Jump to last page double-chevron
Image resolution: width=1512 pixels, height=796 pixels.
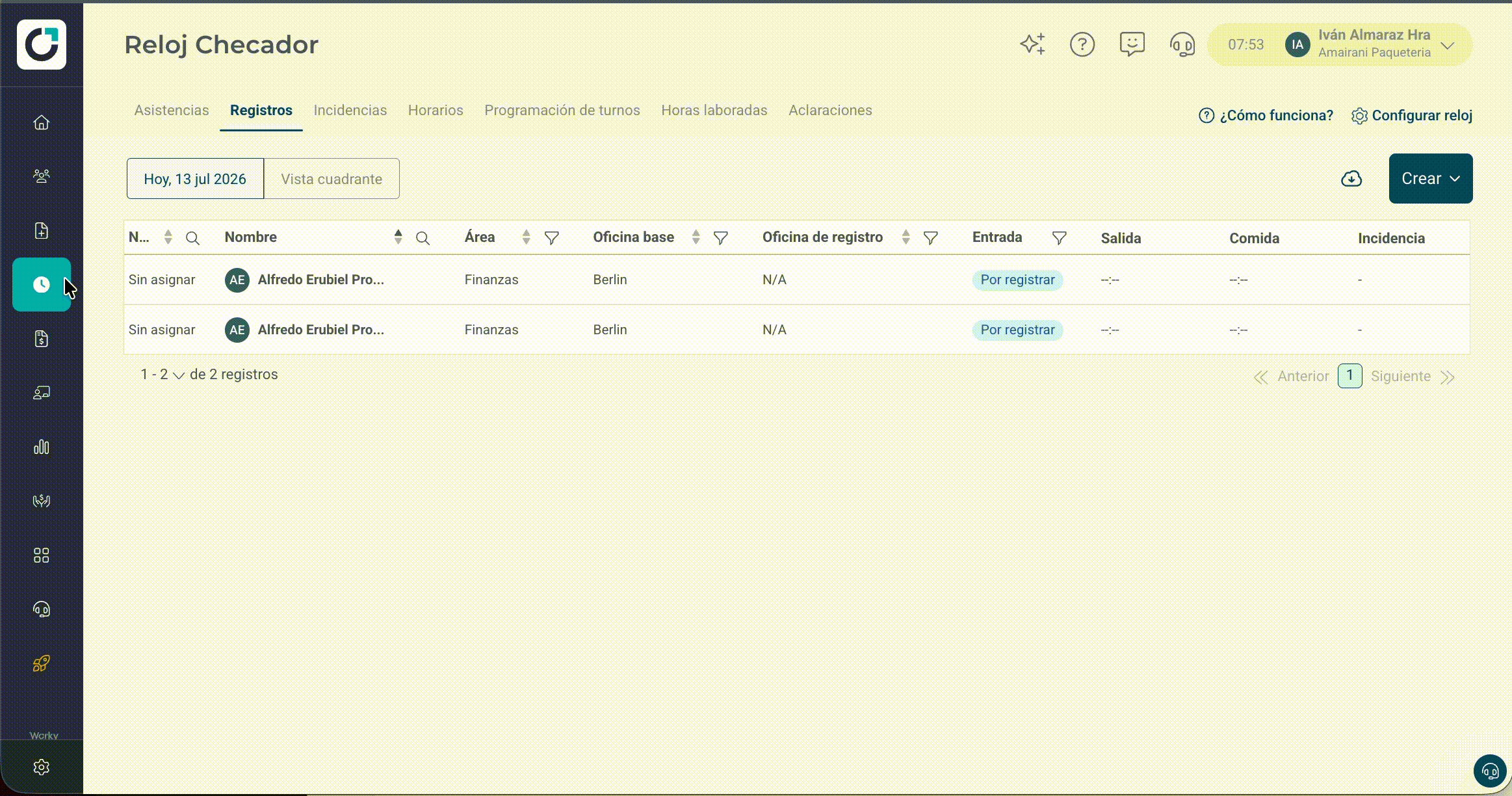point(1447,377)
